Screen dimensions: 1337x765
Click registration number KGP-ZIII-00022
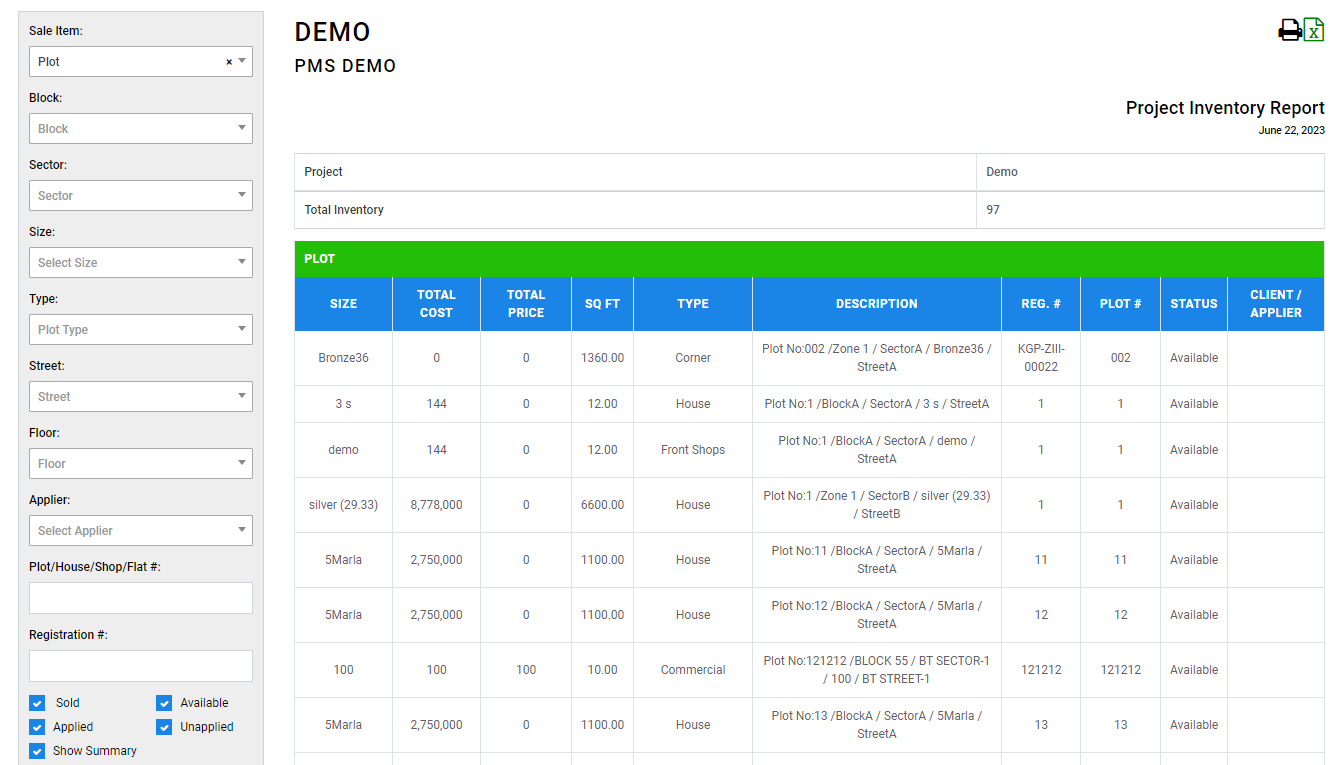click(1041, 358)
